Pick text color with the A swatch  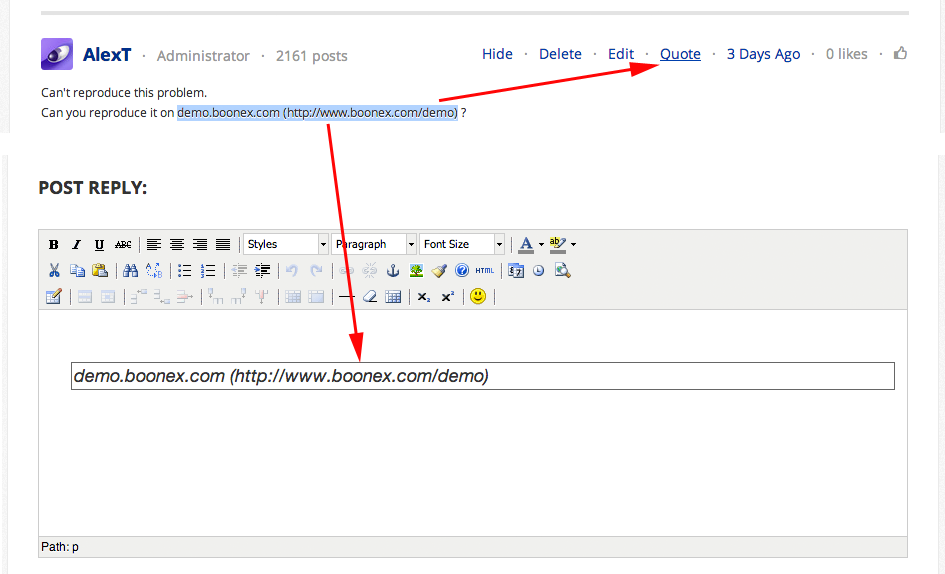pos(526,245)
